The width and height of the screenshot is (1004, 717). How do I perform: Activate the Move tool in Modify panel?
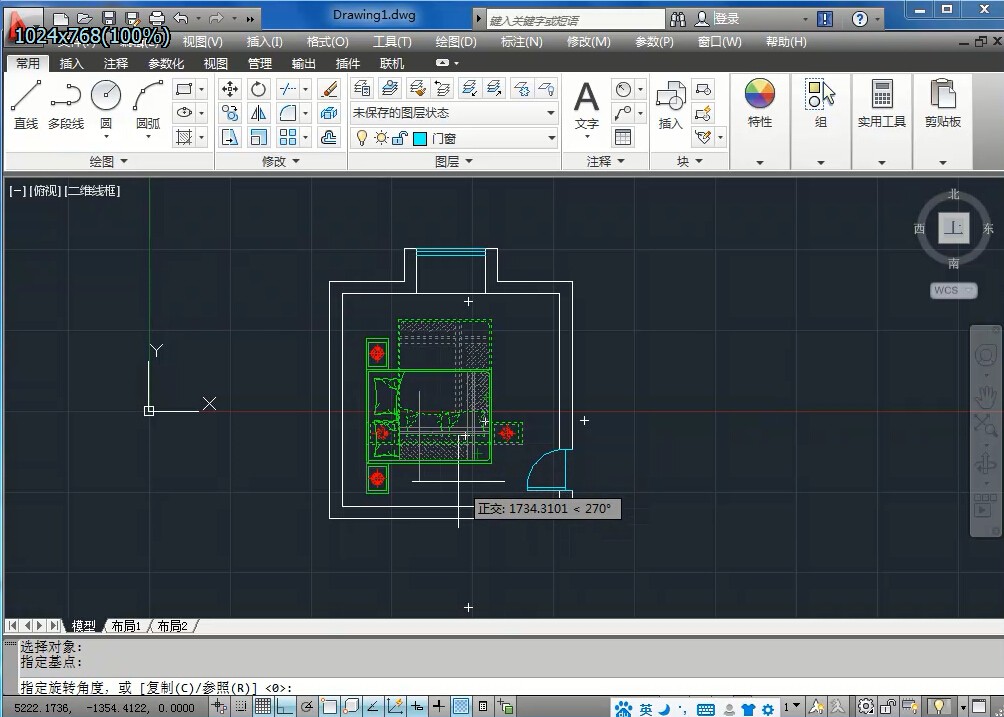point(230,89)
